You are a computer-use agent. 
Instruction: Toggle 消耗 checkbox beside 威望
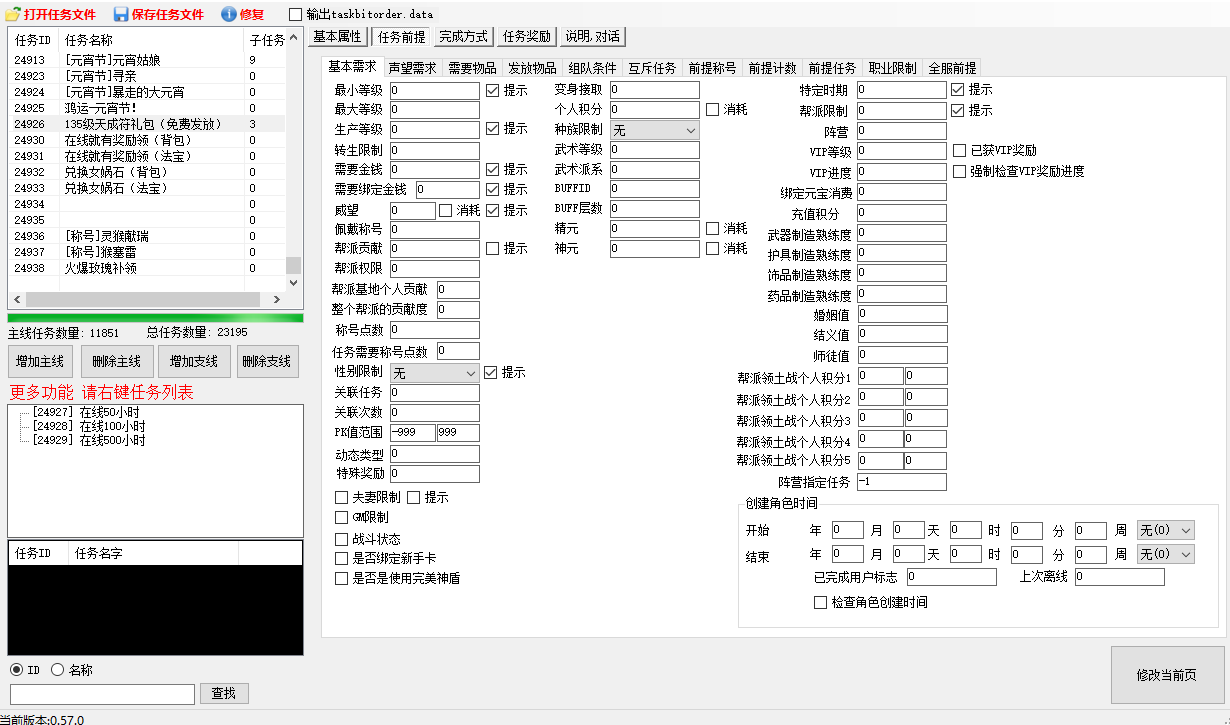tap(445, 210)
